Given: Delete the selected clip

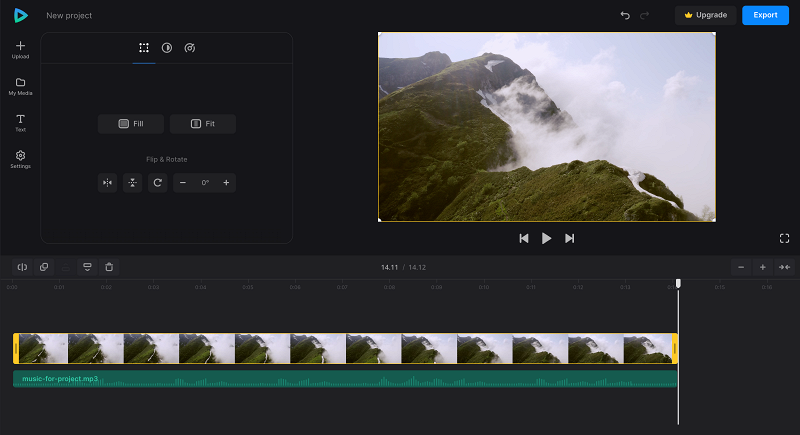Looking at the screenshot, I should pos(109,267).
